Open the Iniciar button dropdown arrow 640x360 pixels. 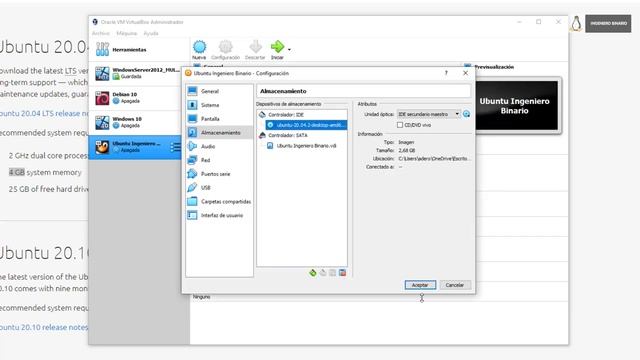289,49
